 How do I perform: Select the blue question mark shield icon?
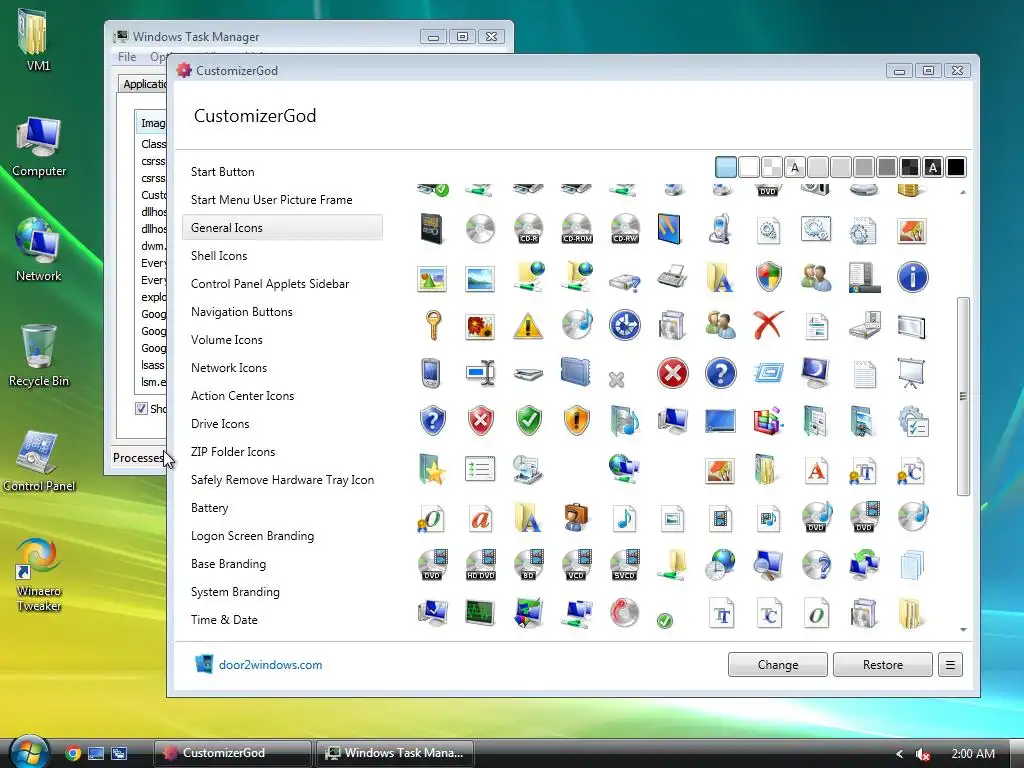(x=432, y=421)
